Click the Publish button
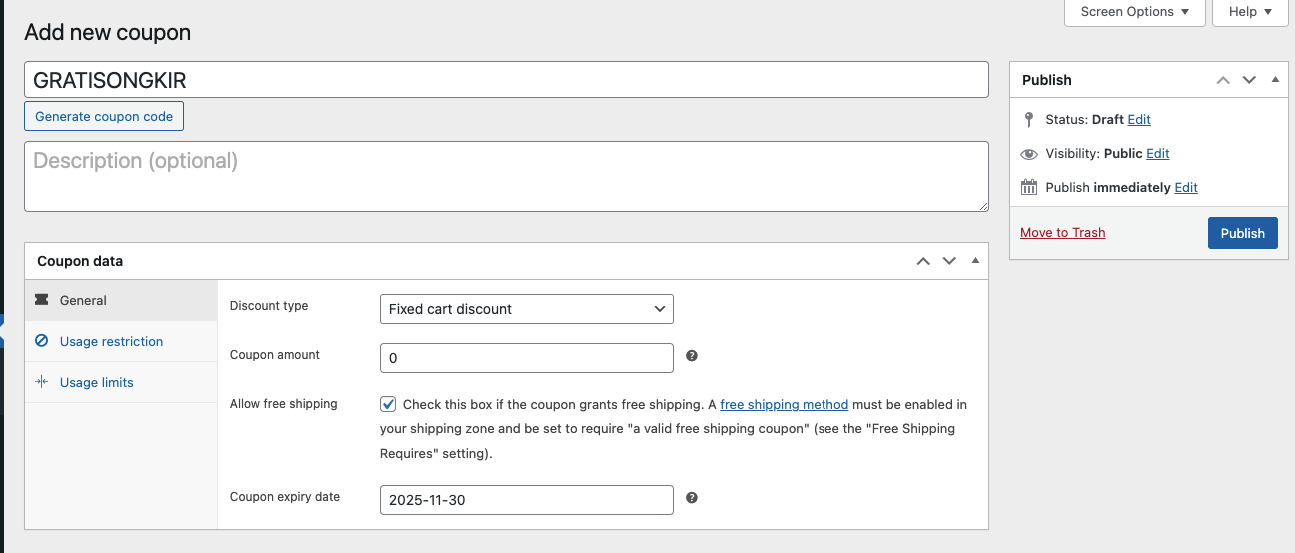This screenshot has height=553, width=1295. [x=1242, y=233]
